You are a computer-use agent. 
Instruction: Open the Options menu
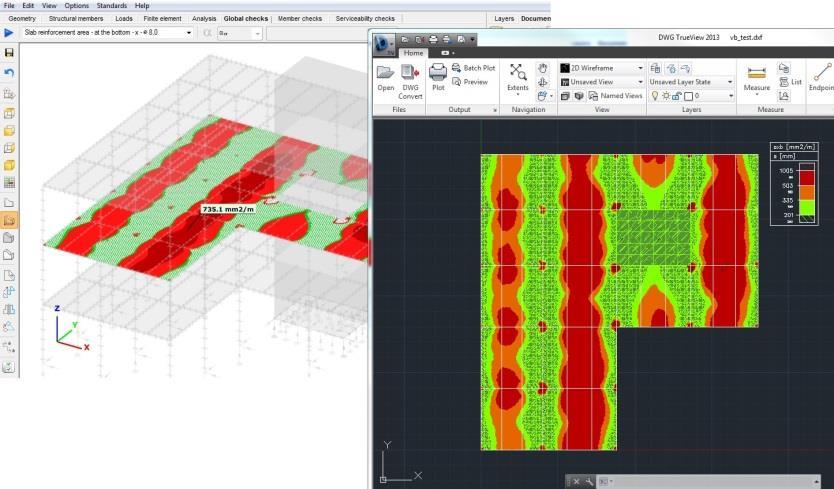tap(77, 5)
